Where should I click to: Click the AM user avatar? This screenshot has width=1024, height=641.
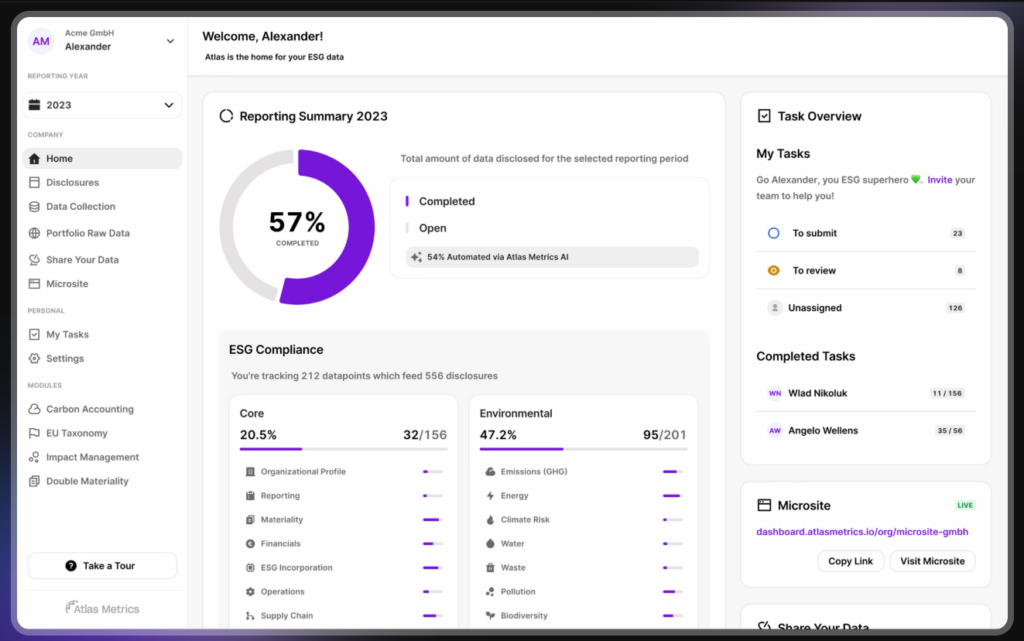coord(40,41)
